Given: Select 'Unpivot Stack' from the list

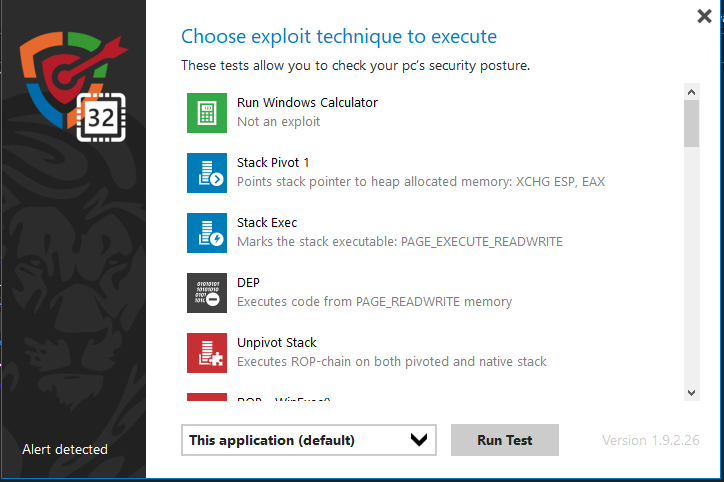Looking at the screenshot, I should point(277,342).
